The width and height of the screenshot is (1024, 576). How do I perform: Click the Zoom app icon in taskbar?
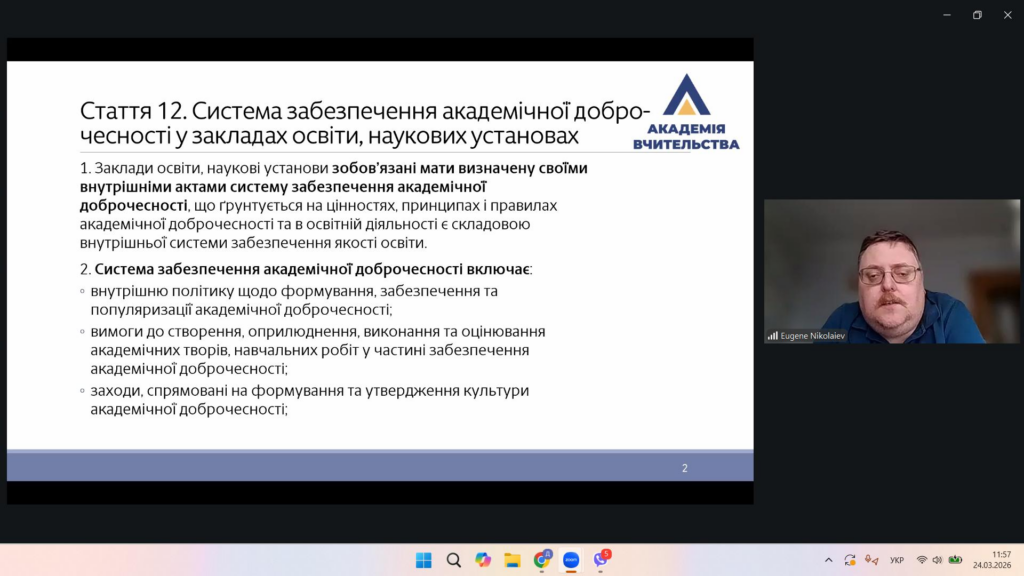click(571, 560)
